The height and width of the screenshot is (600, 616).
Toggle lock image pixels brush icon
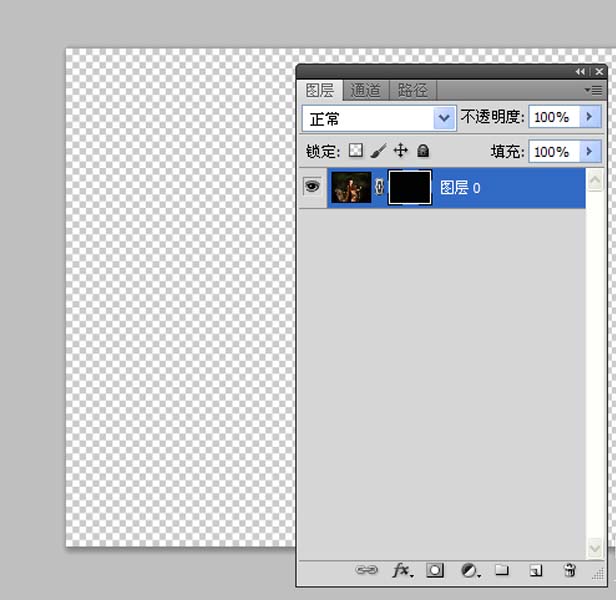pos(378,151)
